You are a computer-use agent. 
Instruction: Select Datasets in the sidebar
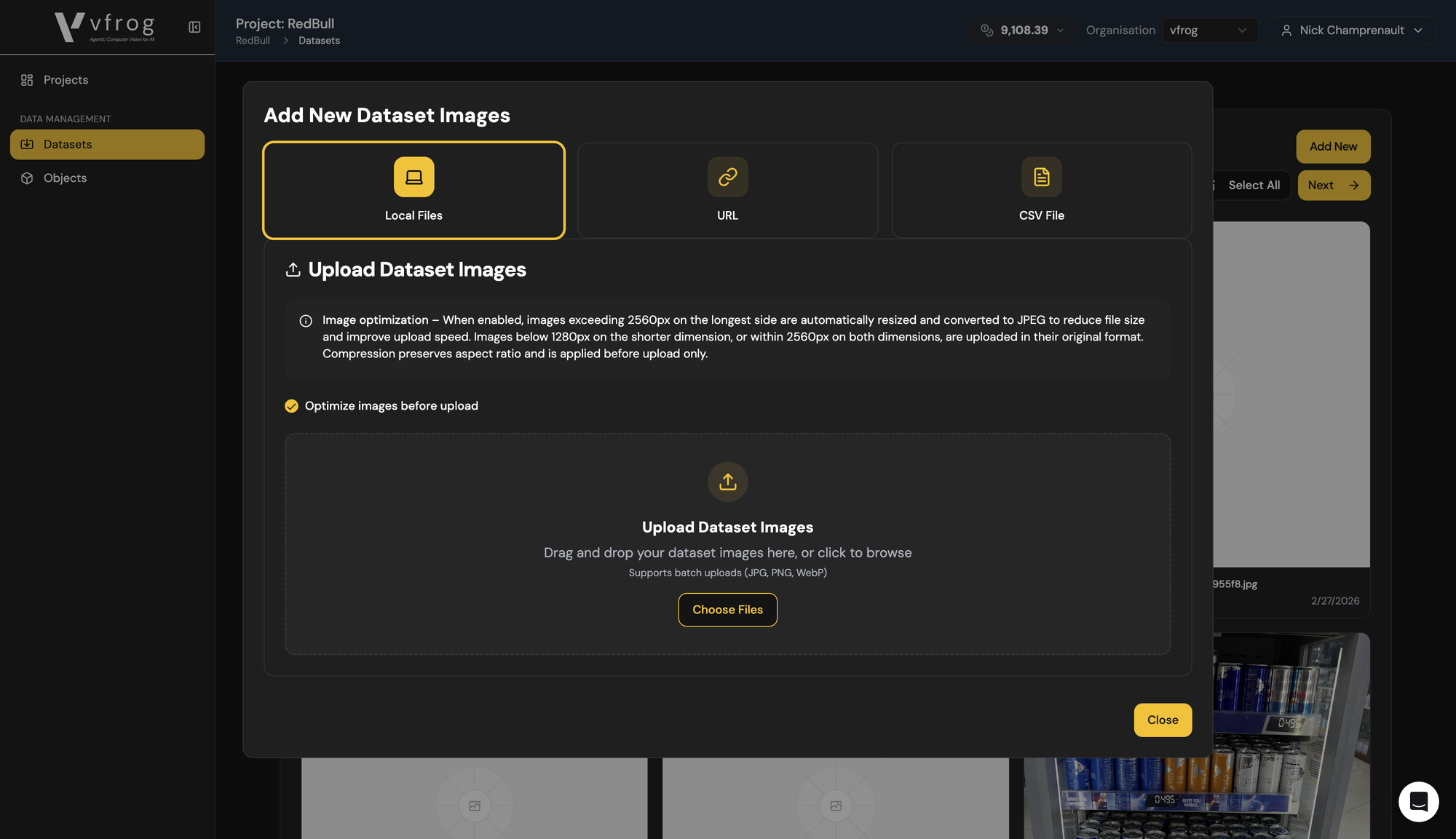(x=68, y=144)
